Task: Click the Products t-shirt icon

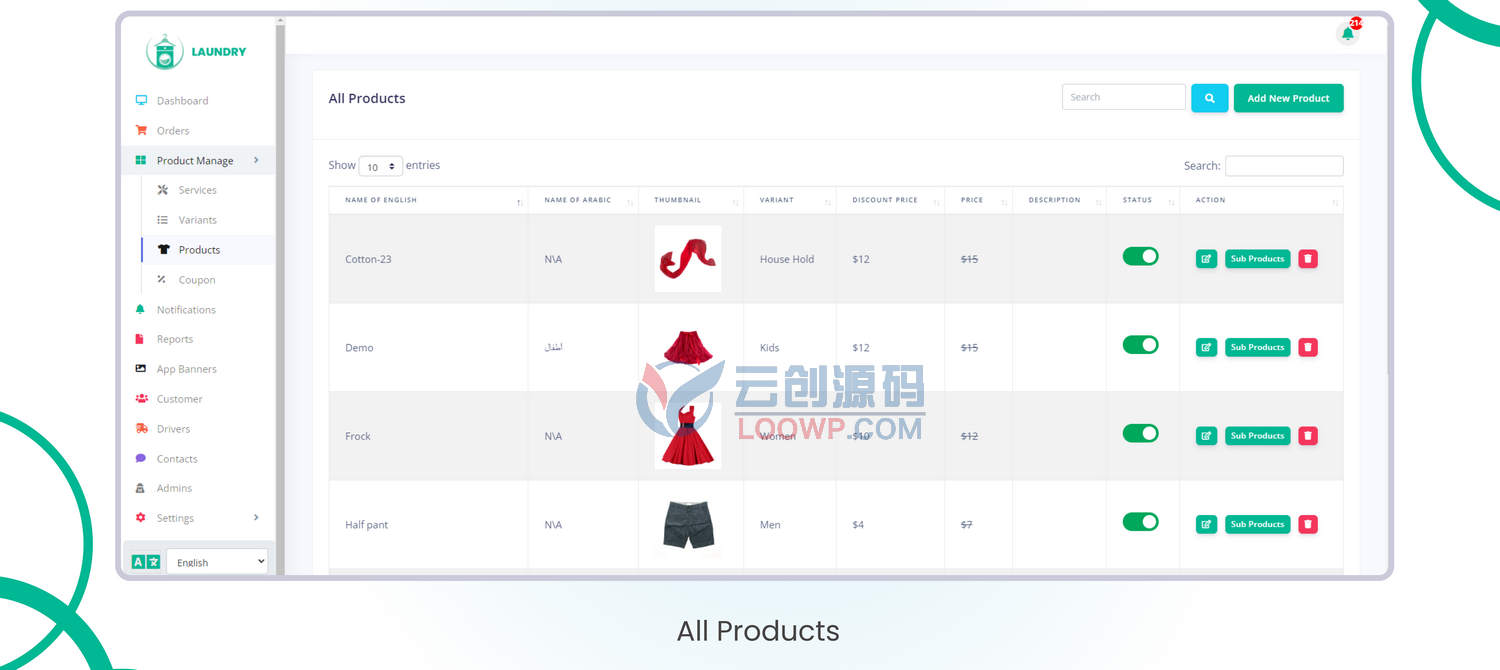Action: pos(163,250)
